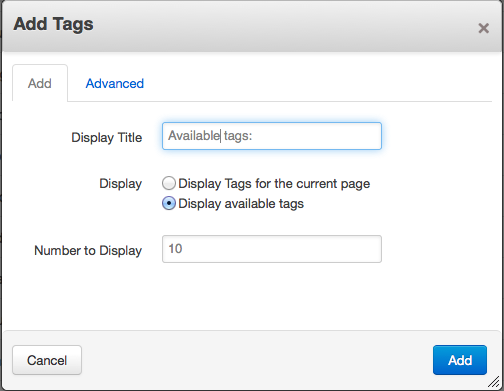This screenshot has width=504, height=391.
Task: Choose Display available tags radio option
Action: coord(169,203)
